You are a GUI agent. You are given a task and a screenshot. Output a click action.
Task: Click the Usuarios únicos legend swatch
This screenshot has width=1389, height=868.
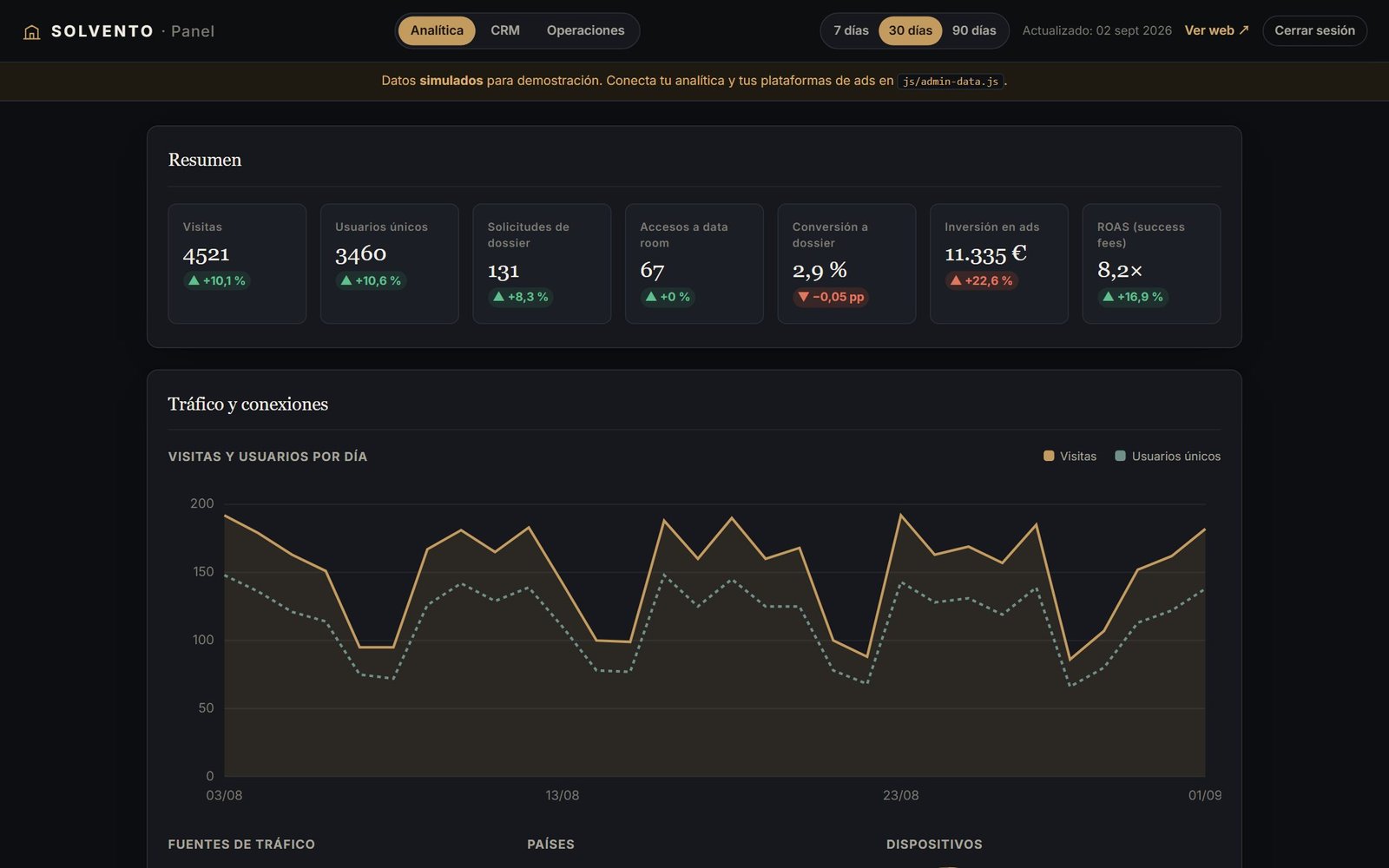tap(1120, 456)
